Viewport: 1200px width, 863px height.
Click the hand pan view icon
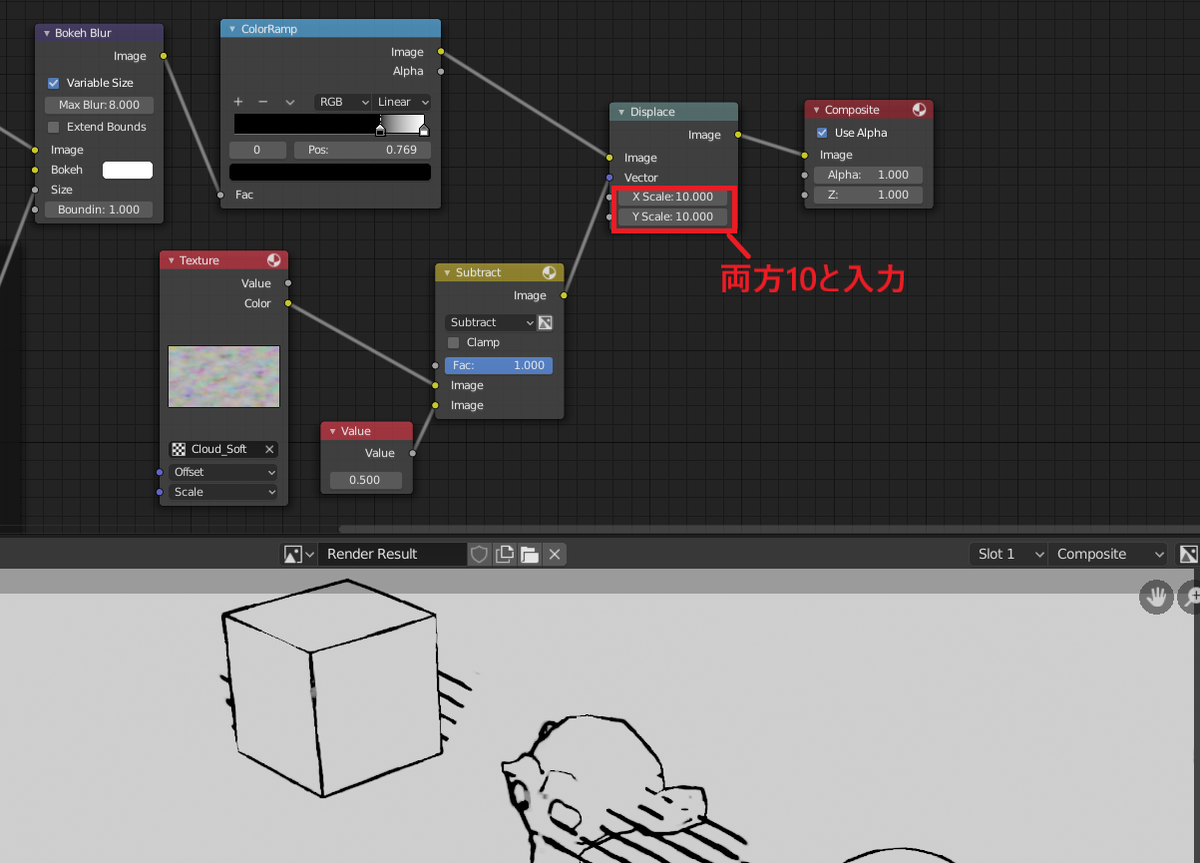coord(1157,597)
